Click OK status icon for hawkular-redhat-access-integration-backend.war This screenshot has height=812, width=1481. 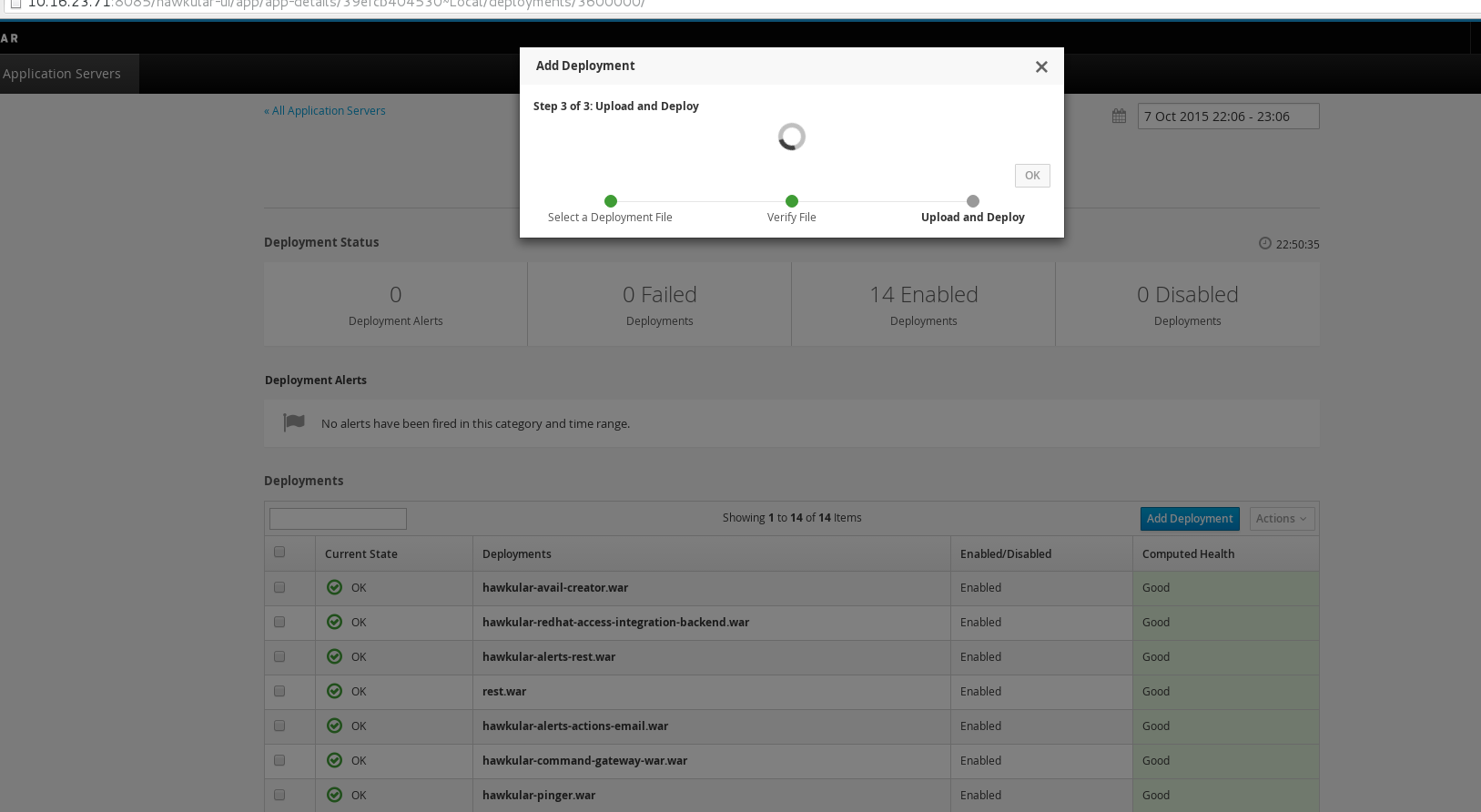pos(334,622)
